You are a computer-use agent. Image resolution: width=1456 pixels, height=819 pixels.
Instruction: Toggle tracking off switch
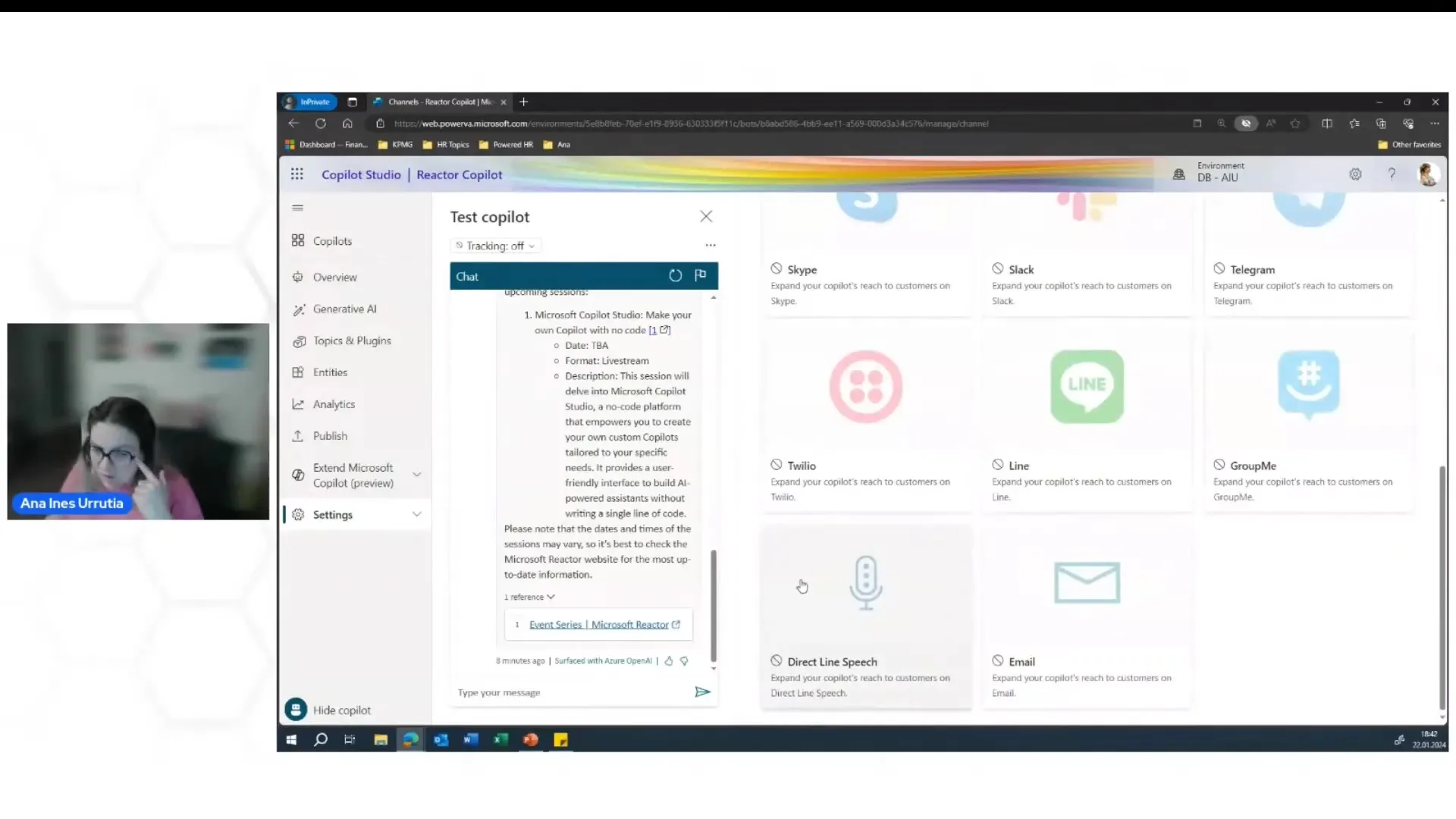tap(492, 245)
